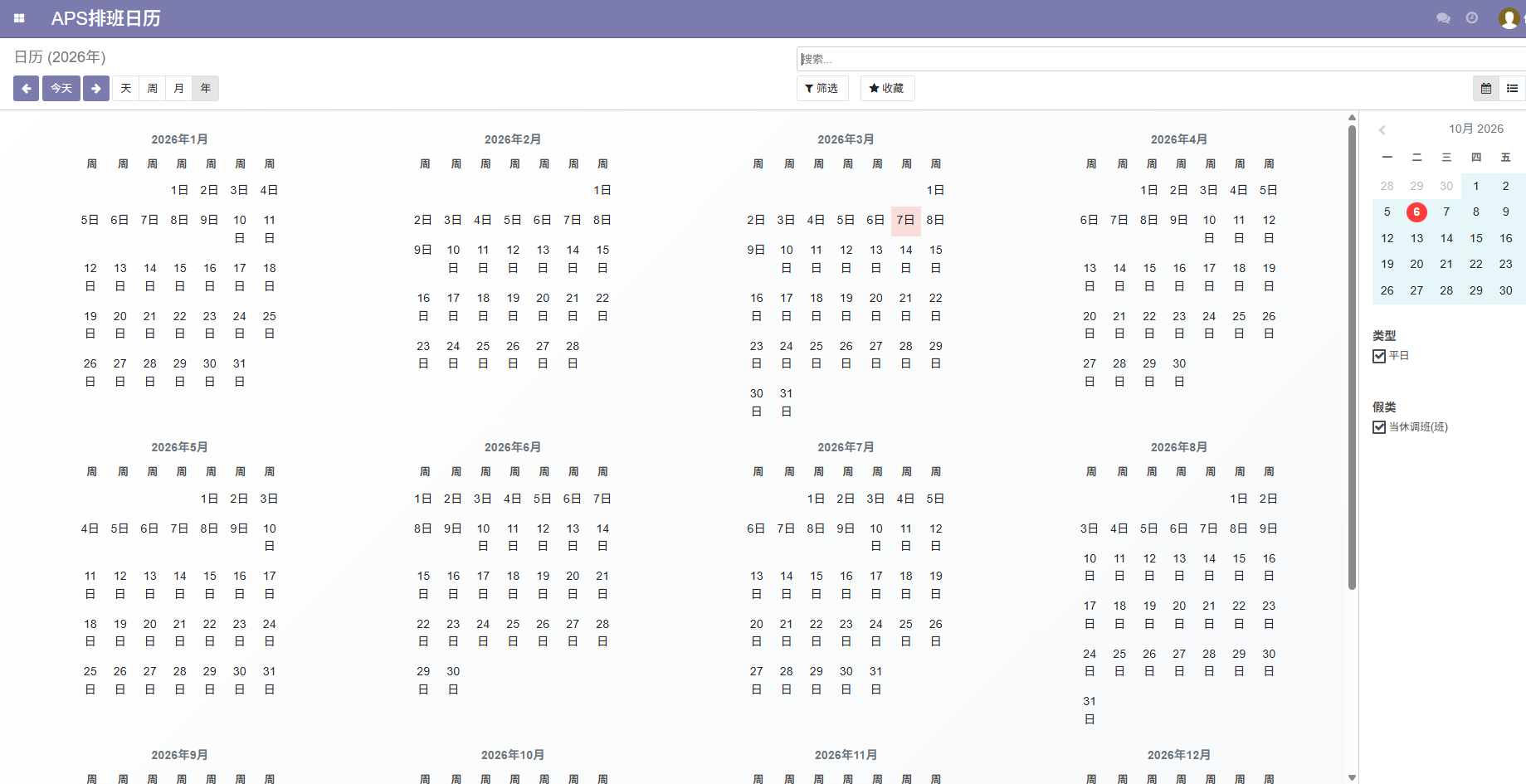Open the activities clock icon
Image resolution: width=1526 pixels, height=784 pixels.
click(x=1472, y=18)
